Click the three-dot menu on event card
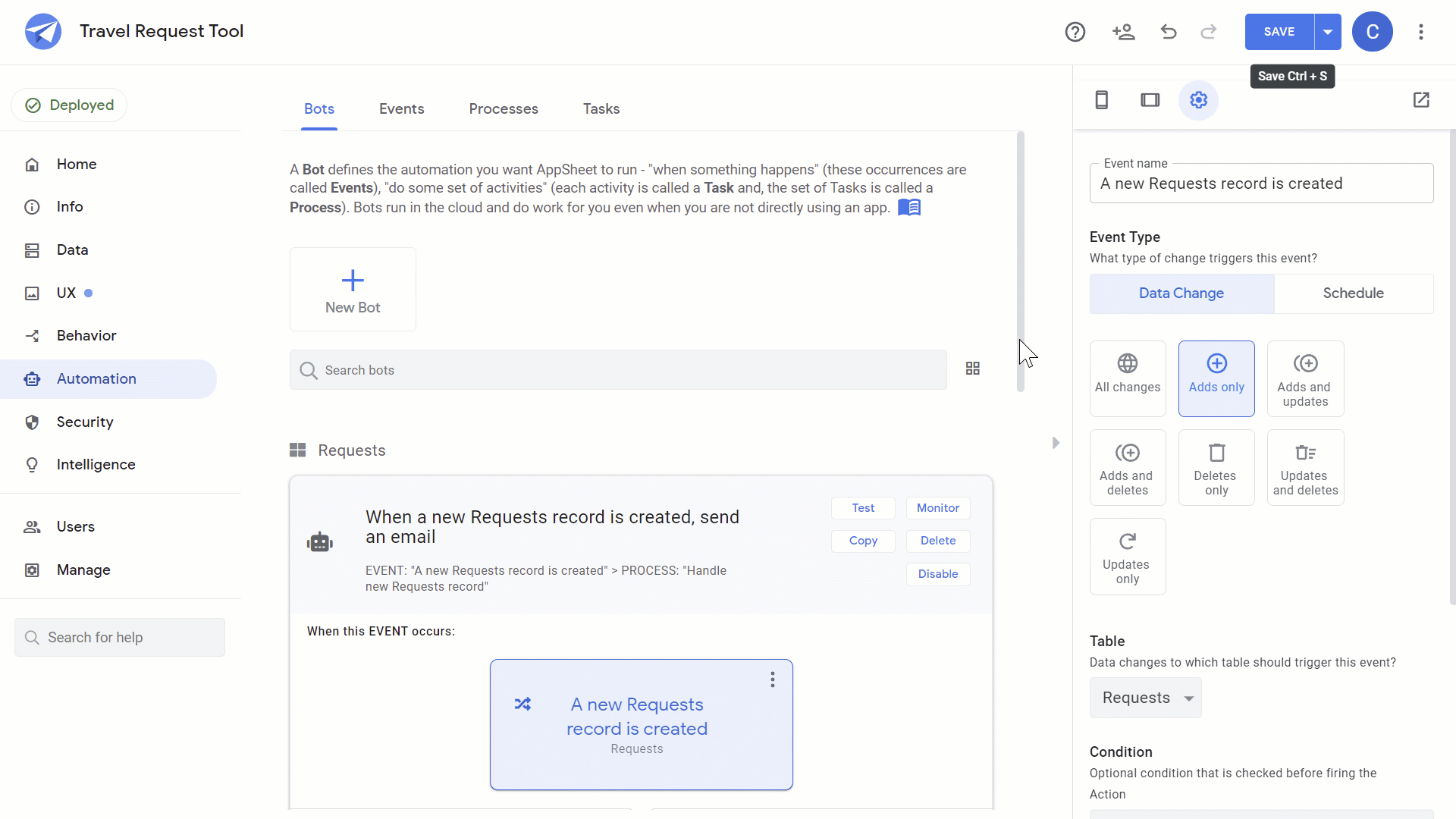This screenshot has width=1456, height=819. (x=773, y=679)
